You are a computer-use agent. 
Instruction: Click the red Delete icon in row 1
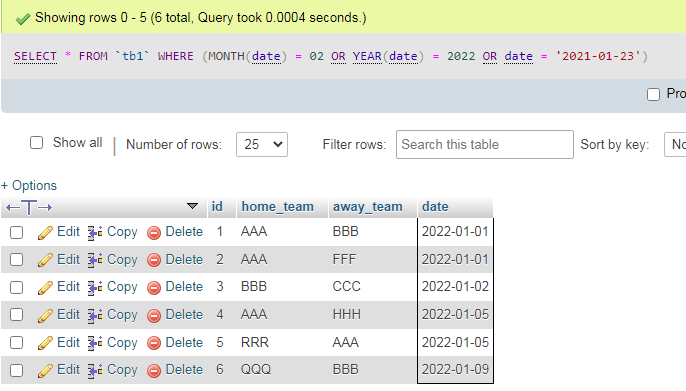click(x=154, y=233)
